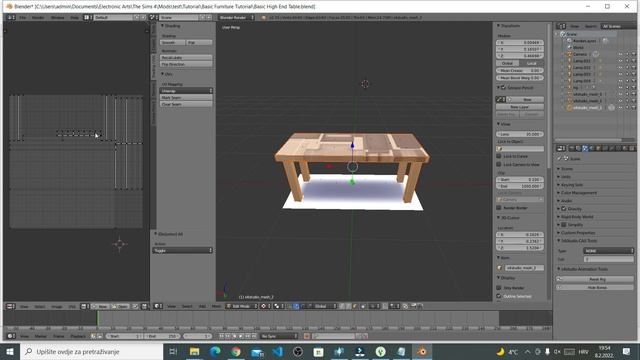
Task: Click the clip End value field
Action: pyautogui.click(x=520, y=186)
